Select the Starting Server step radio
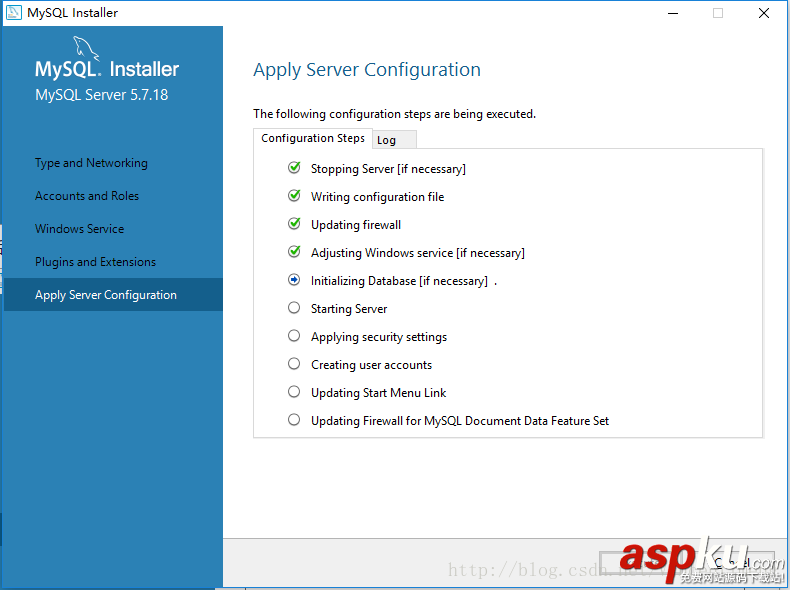The image size is (790, 590). (294, 308)
